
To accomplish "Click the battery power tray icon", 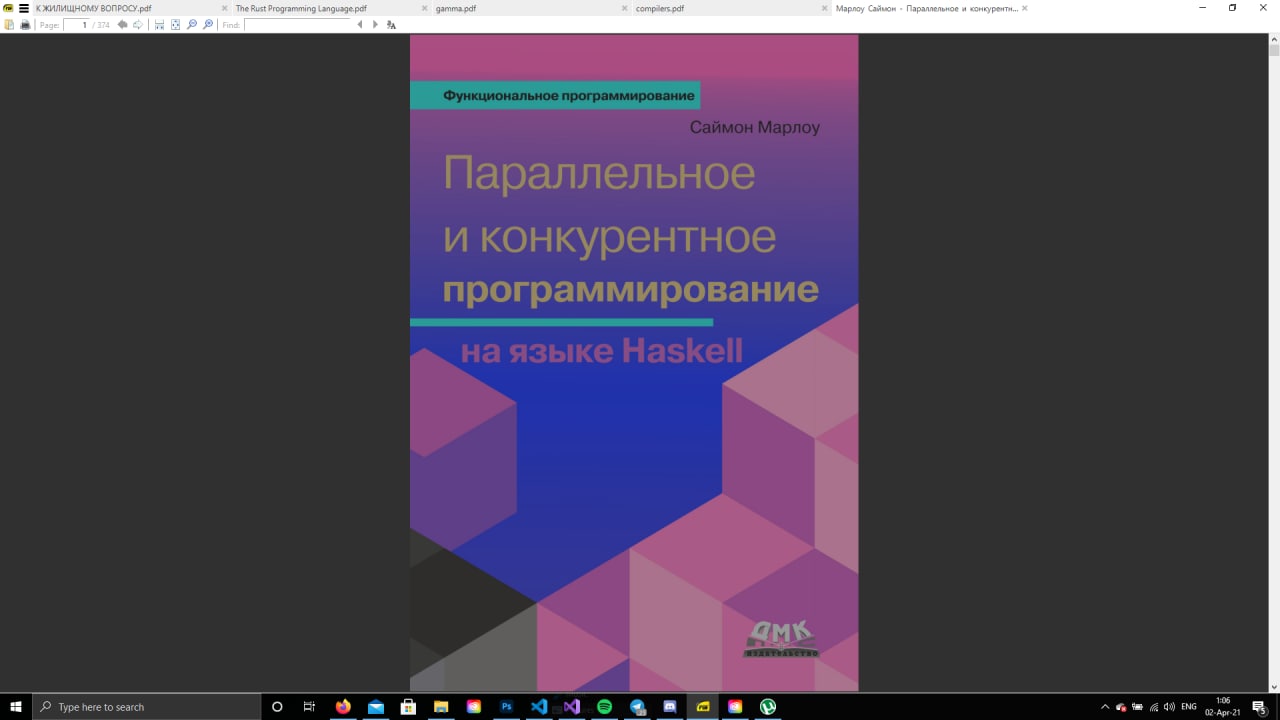I will [1137, 707].
